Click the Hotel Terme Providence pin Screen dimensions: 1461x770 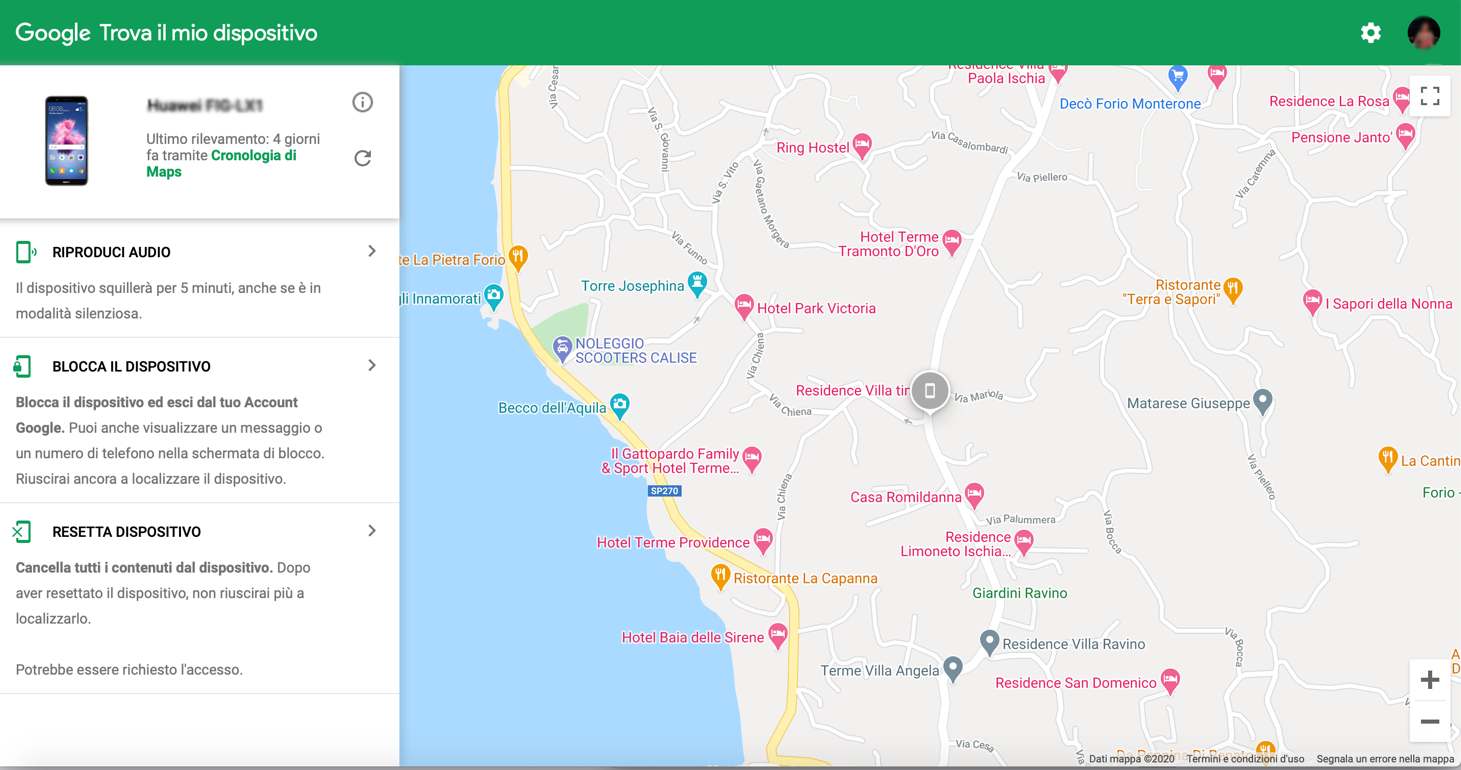click(x=763, y=541)
